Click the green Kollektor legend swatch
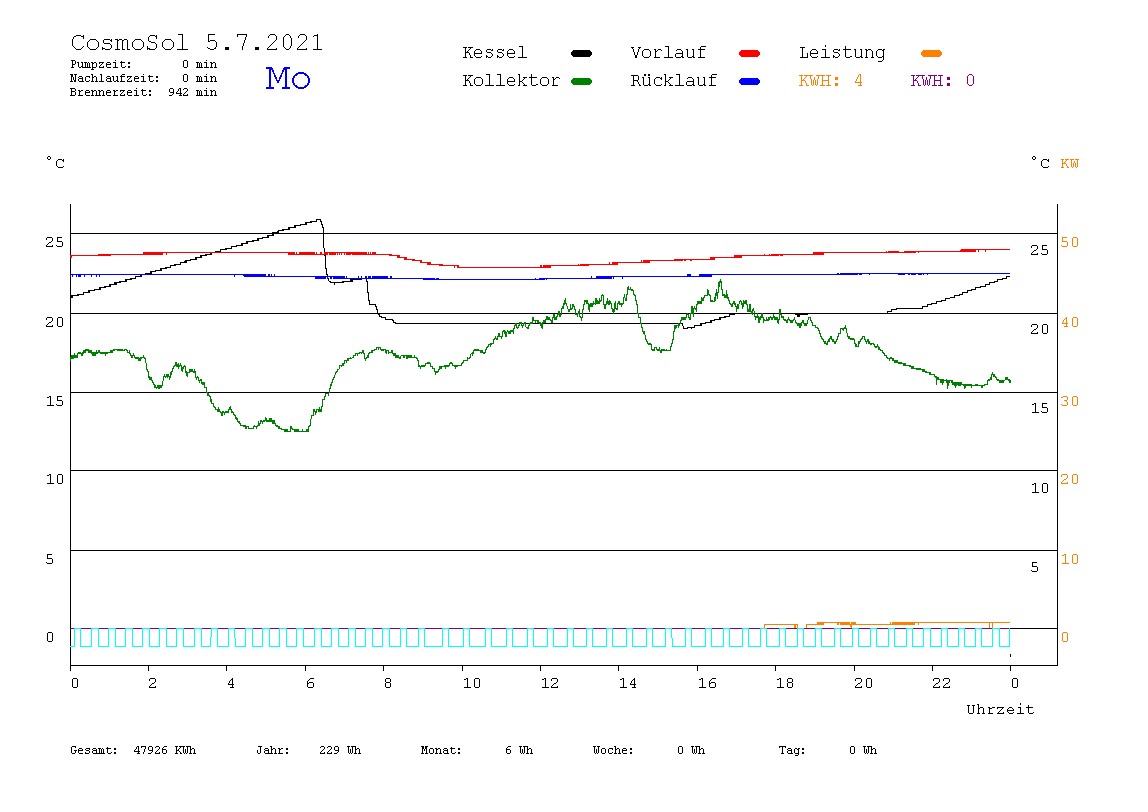1148x812 pixels. click(x=581, y=81)
